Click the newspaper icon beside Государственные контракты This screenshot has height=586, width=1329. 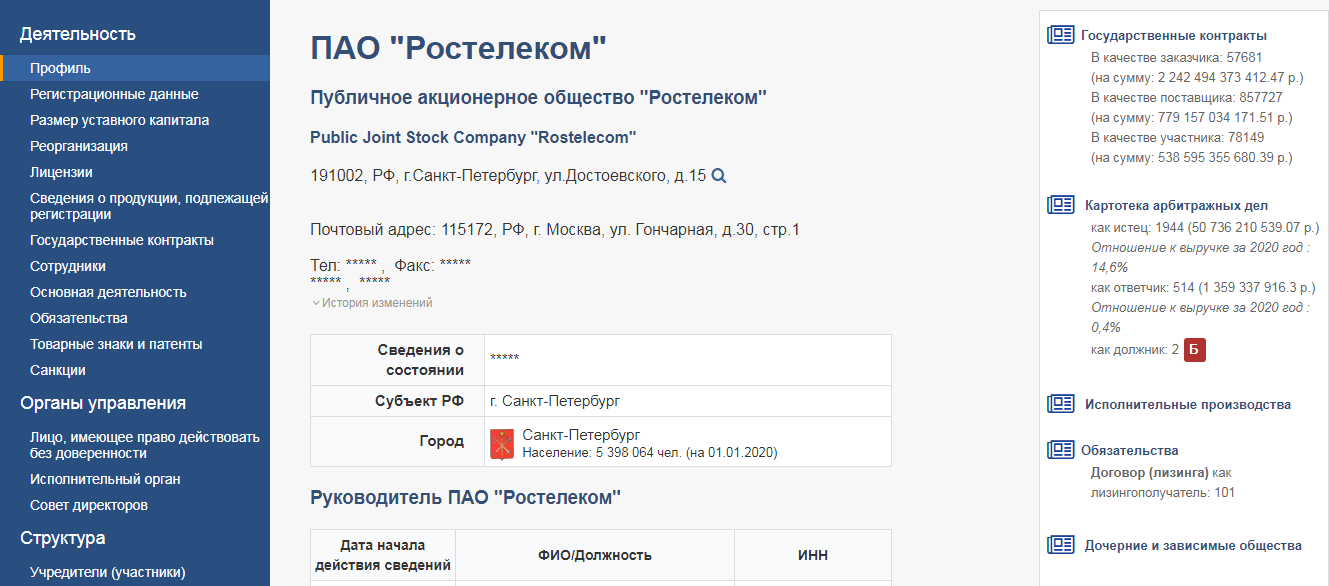[1060, 35]
